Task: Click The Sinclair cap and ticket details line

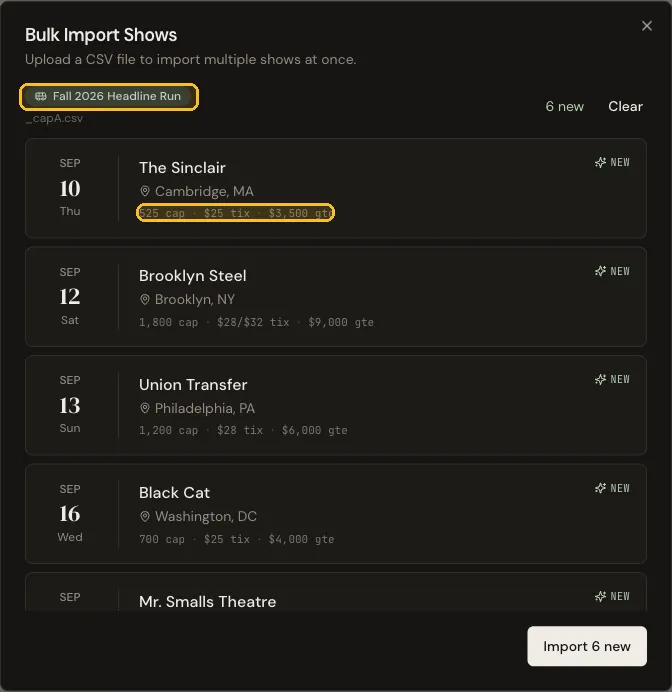Action: (x=236, y=213)
